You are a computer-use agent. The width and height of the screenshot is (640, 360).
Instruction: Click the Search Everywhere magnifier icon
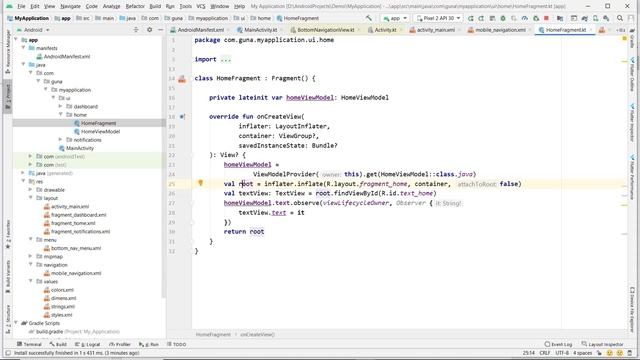pyautogui.click(x=620, y=18)
